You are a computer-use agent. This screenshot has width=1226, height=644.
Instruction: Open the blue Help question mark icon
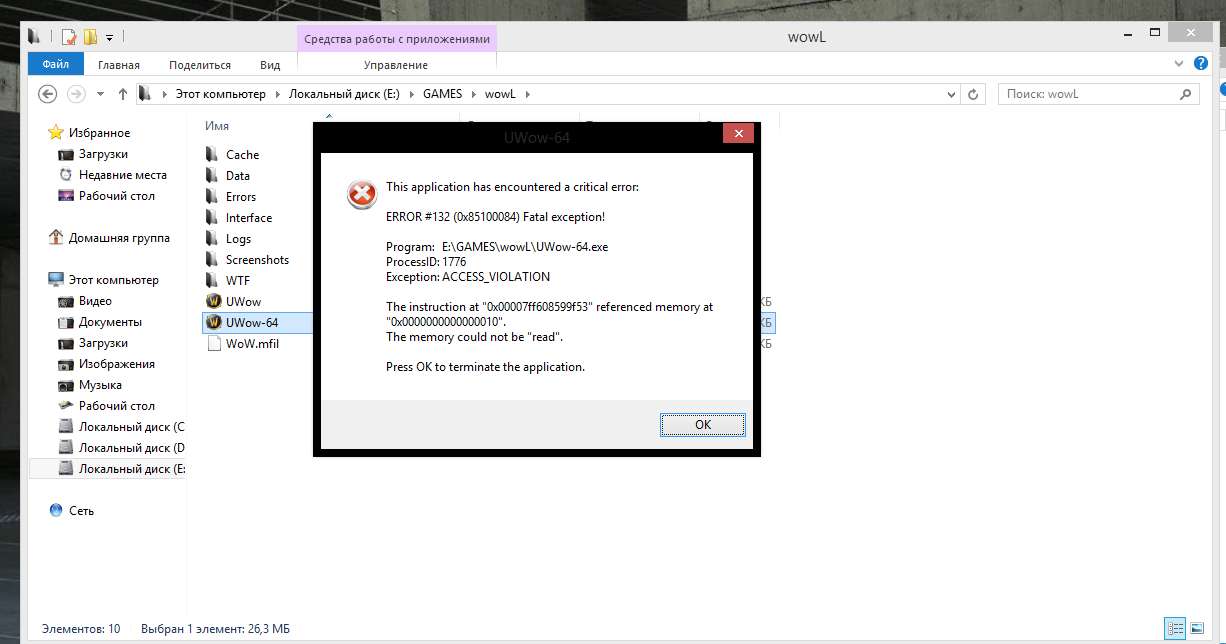point(1202,64)
